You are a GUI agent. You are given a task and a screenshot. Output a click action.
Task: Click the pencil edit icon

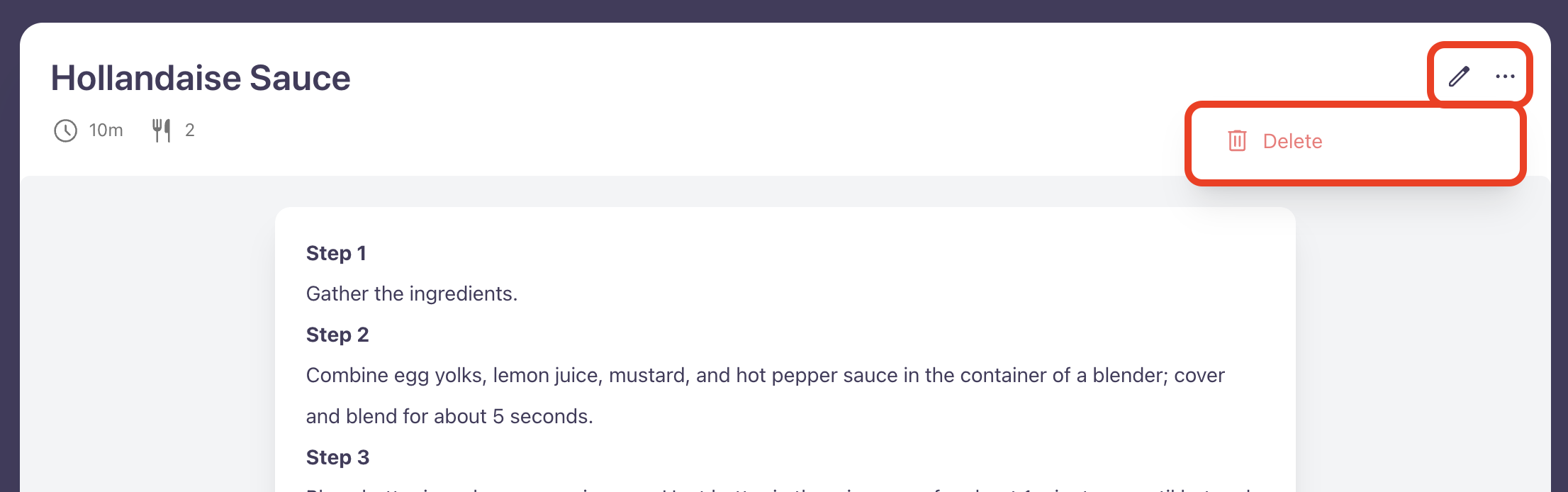[x=1459, y=77]
